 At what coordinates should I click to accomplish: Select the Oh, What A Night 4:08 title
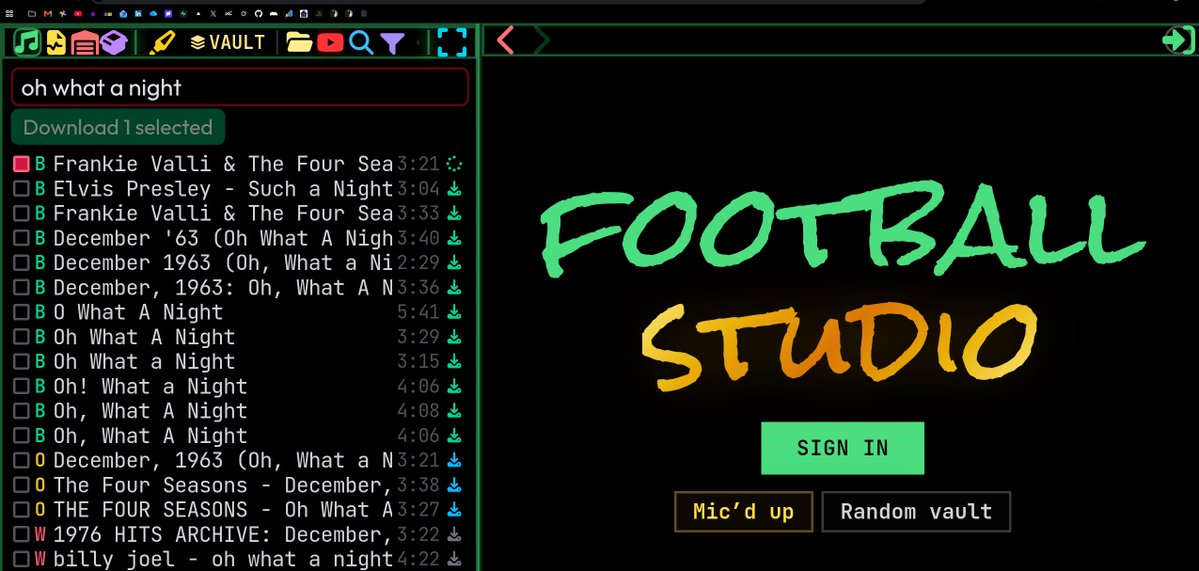pyautogui.click(x=150, y=410)
